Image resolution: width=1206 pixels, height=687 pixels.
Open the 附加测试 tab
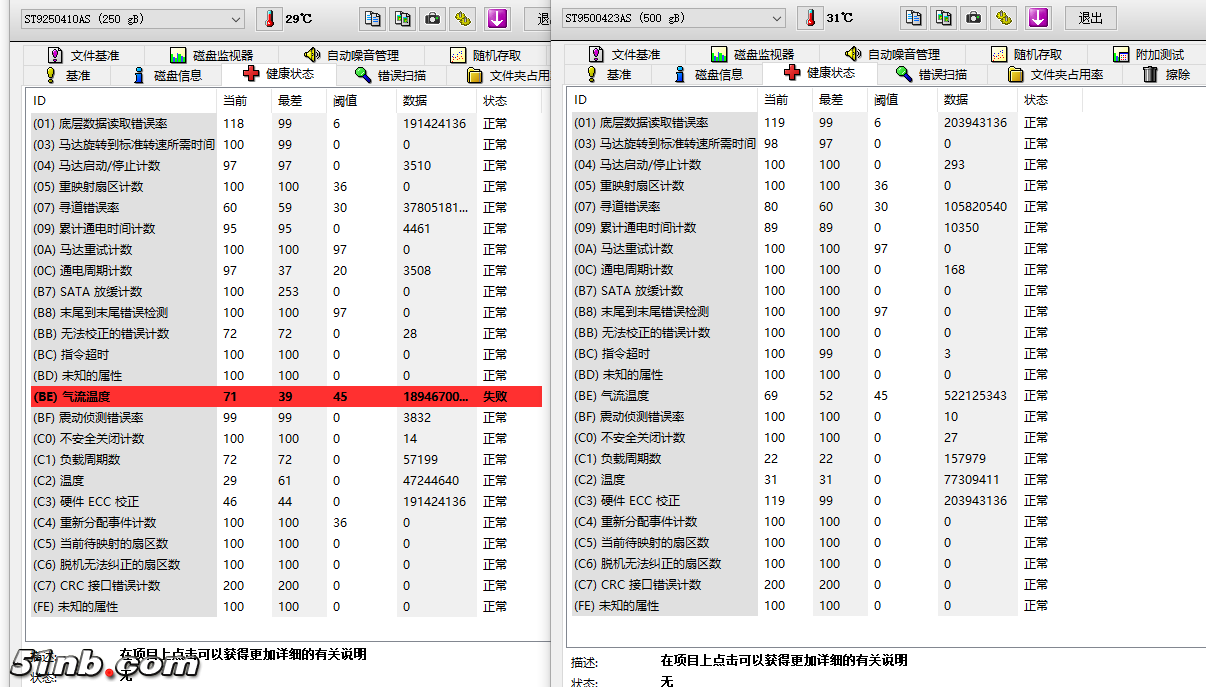[1148, 55]
